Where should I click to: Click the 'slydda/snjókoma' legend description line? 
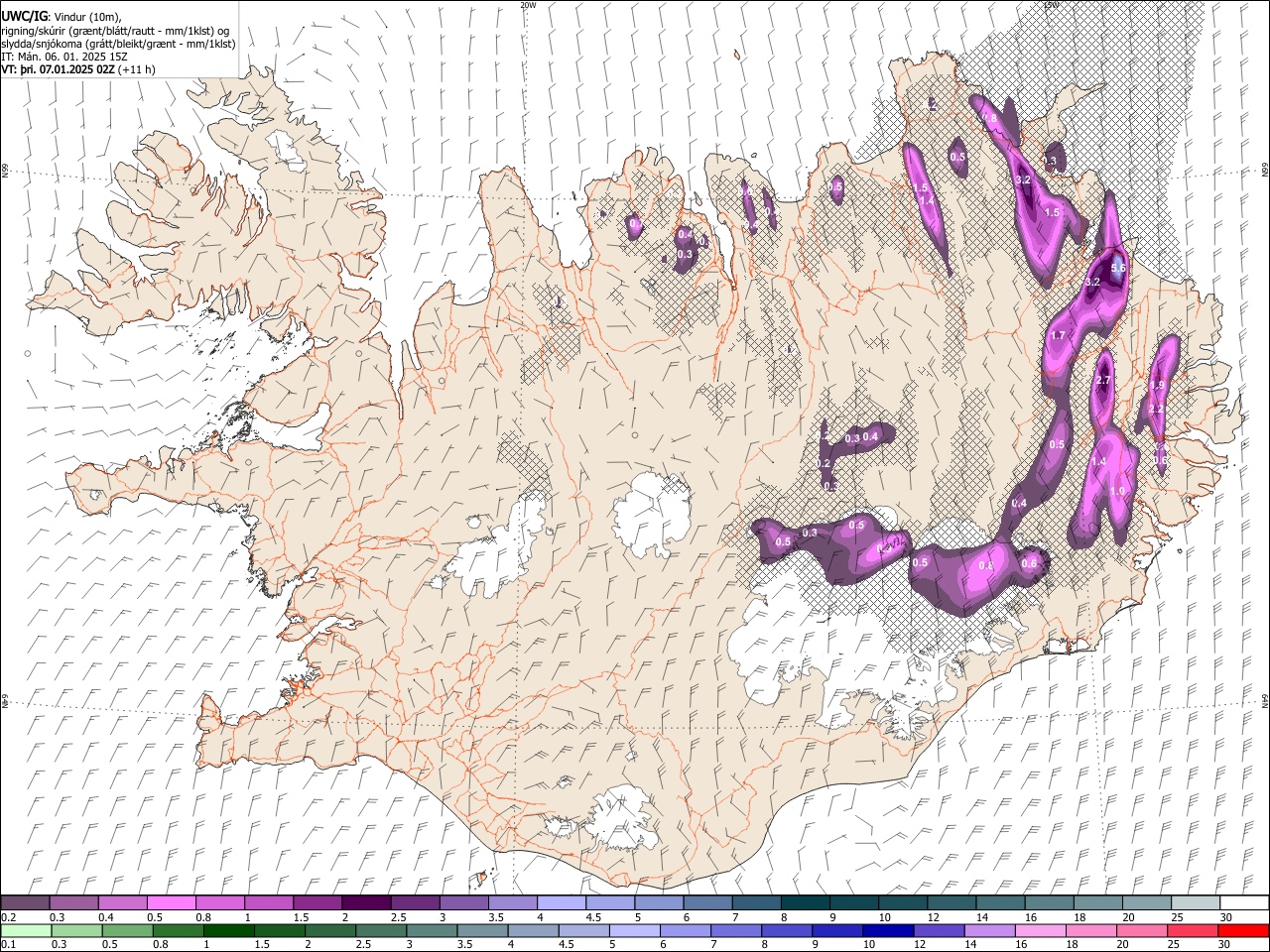tap(118, 44)
